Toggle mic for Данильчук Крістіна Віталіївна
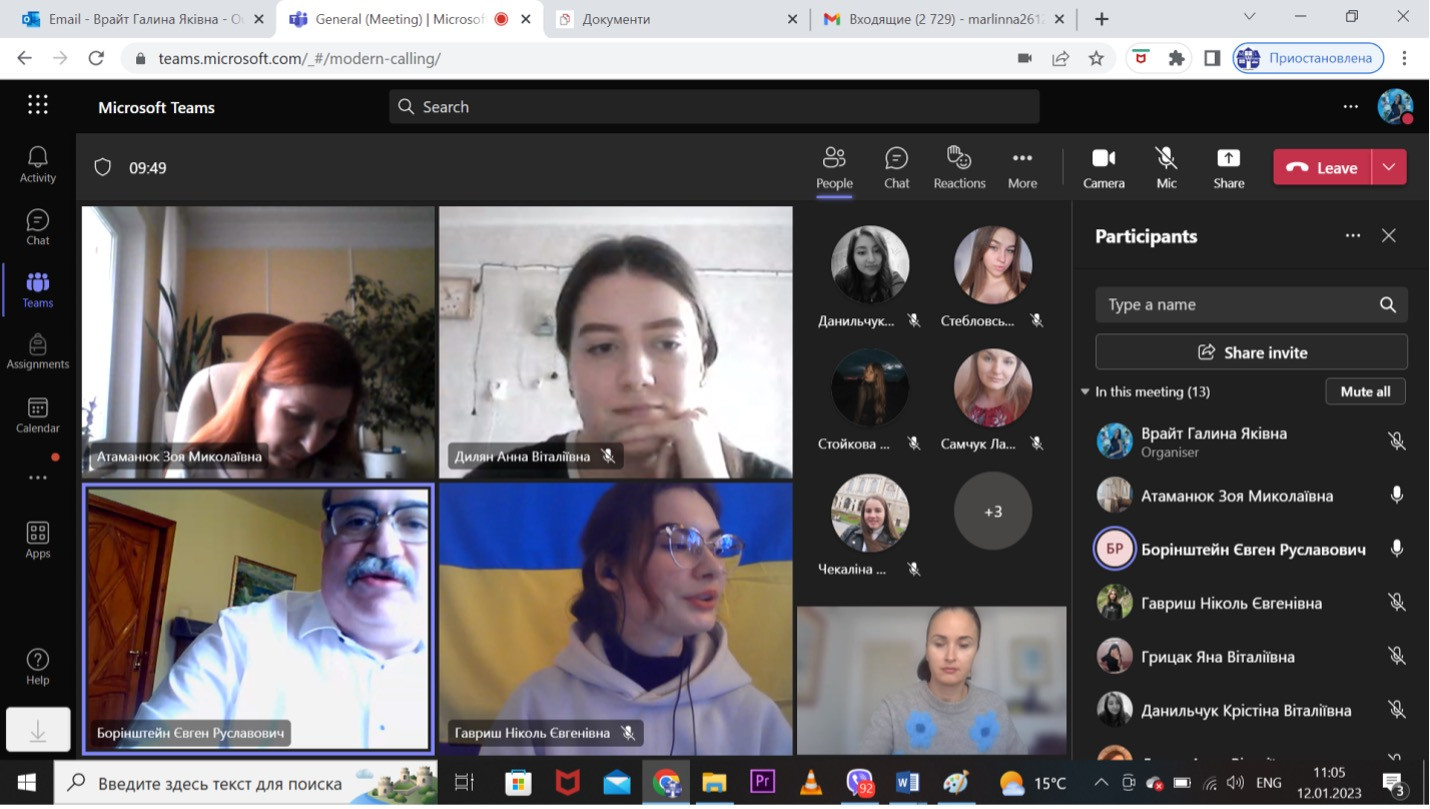This screenshot has height=809, width=1430. pos(1396,710)
